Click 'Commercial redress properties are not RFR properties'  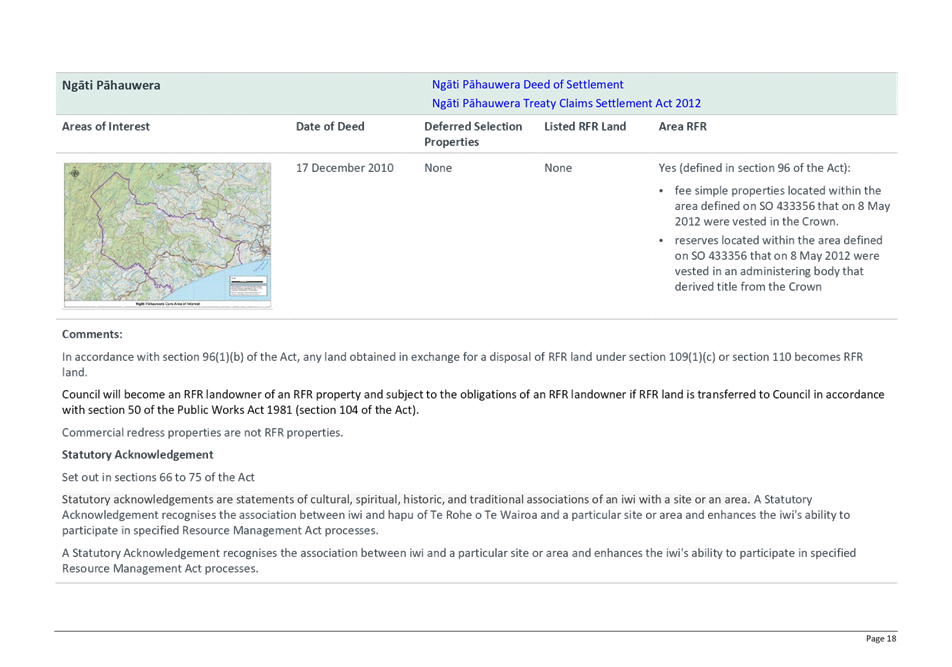[x=202, y=433]
